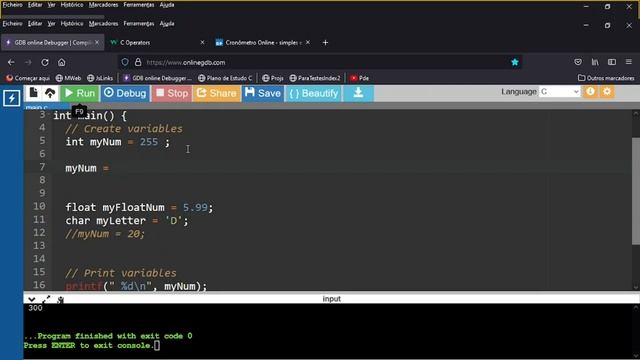Close the GDB online Debugger tab
The image size is (640, 360).
97,42
